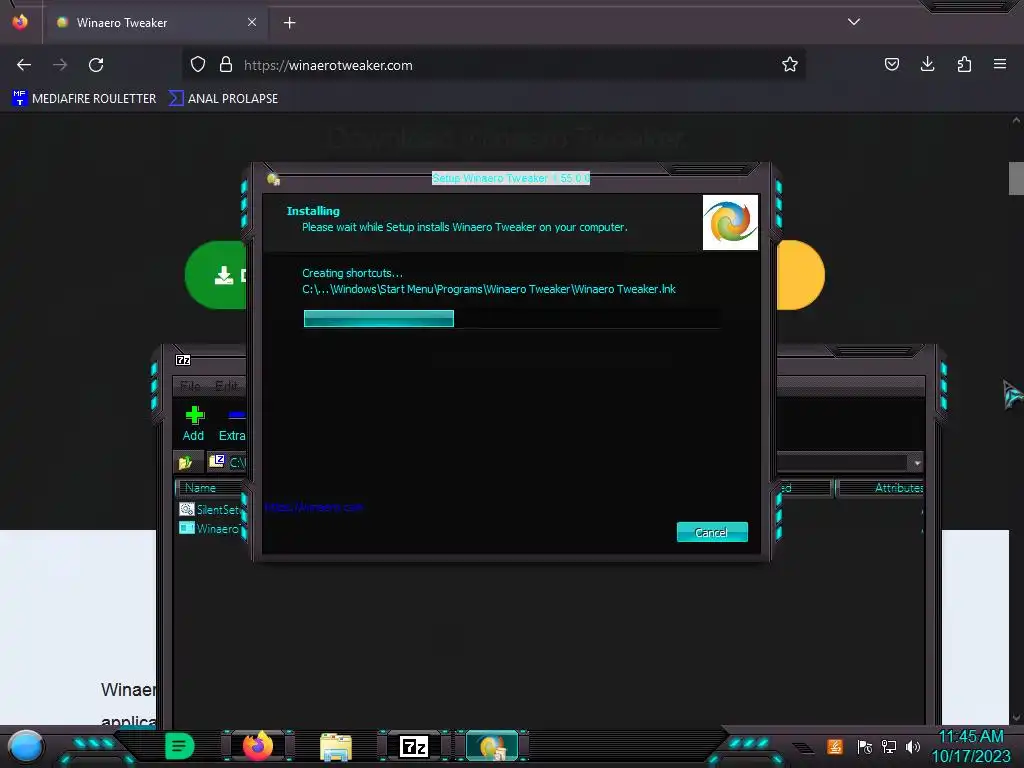
Task: Open the MEDIAFIRE ROULETTER bookmark
Action: 84,99
